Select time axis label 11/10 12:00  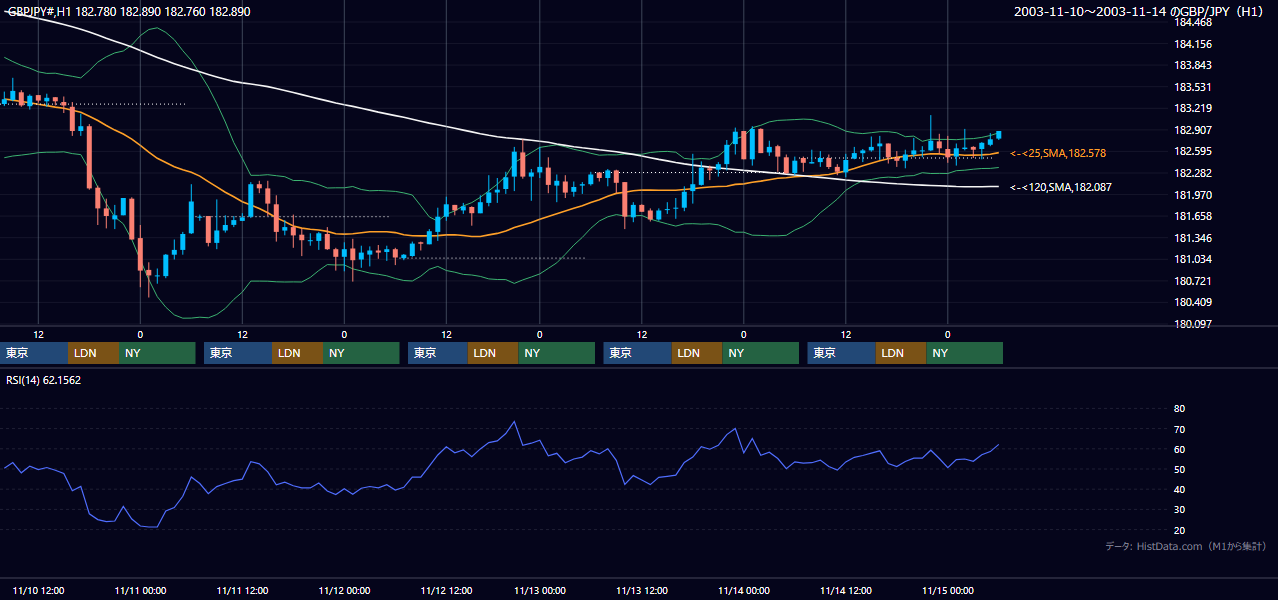pos(39,591)
